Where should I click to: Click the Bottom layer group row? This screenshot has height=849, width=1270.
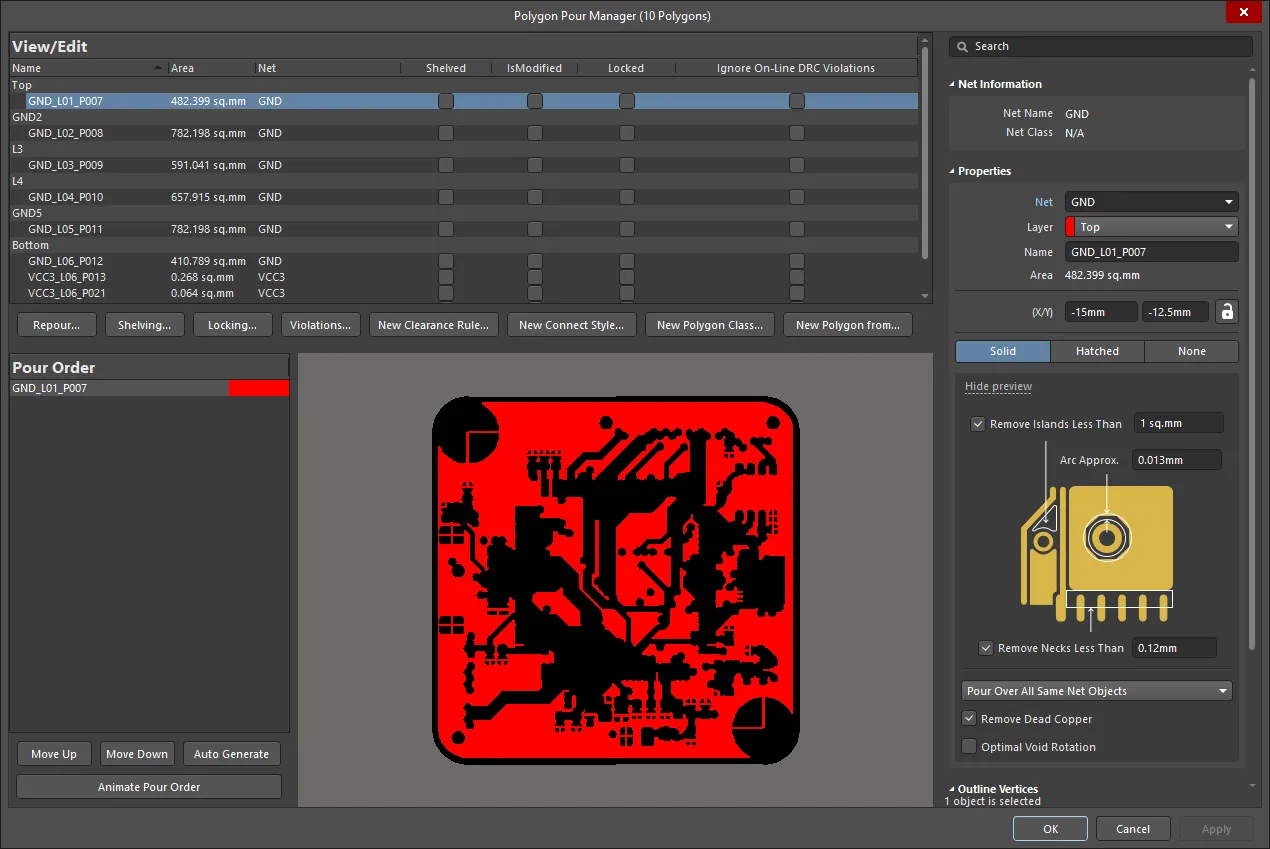(x=463, y=245)
